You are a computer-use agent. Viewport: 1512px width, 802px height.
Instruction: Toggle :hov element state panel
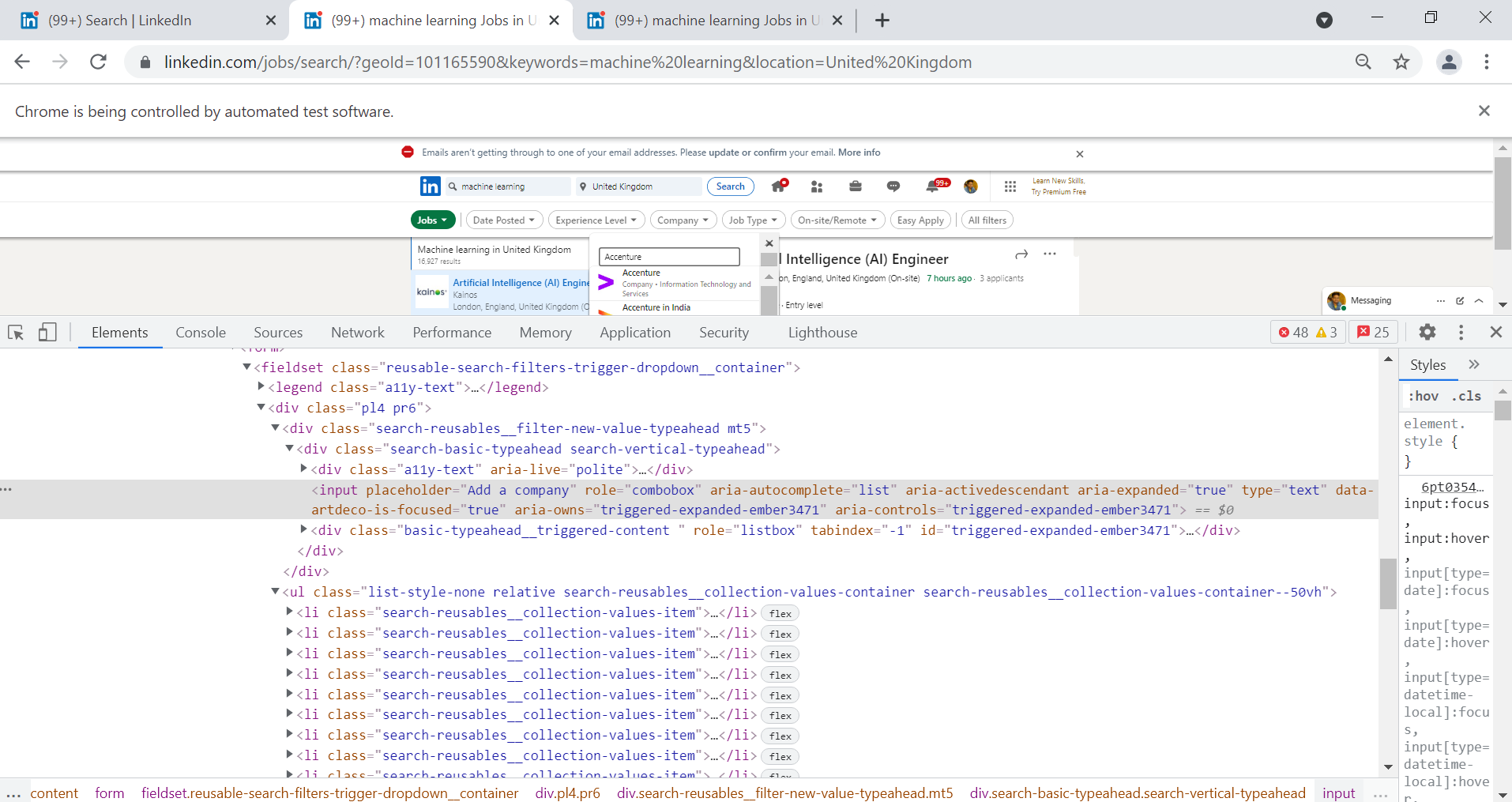(1424, 396)
